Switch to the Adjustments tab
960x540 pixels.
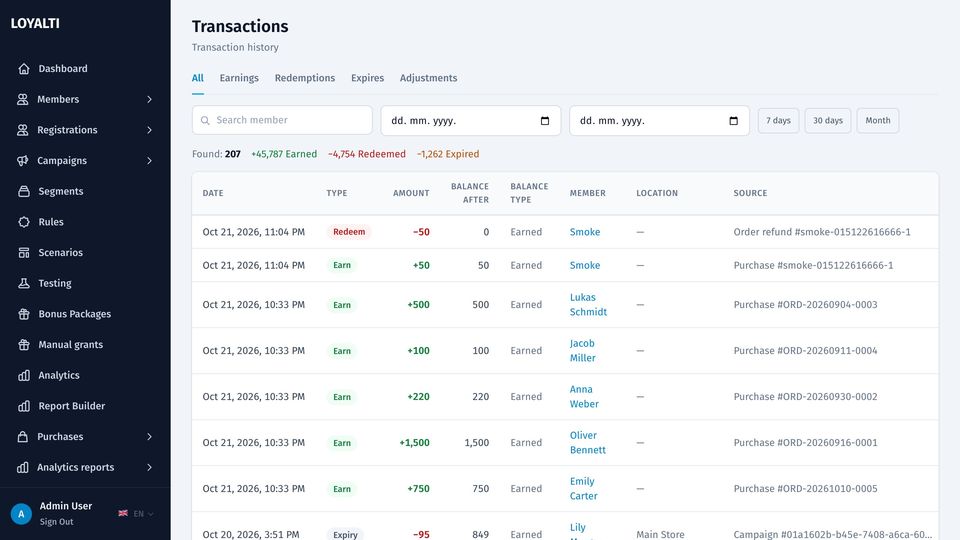[429, 78]
